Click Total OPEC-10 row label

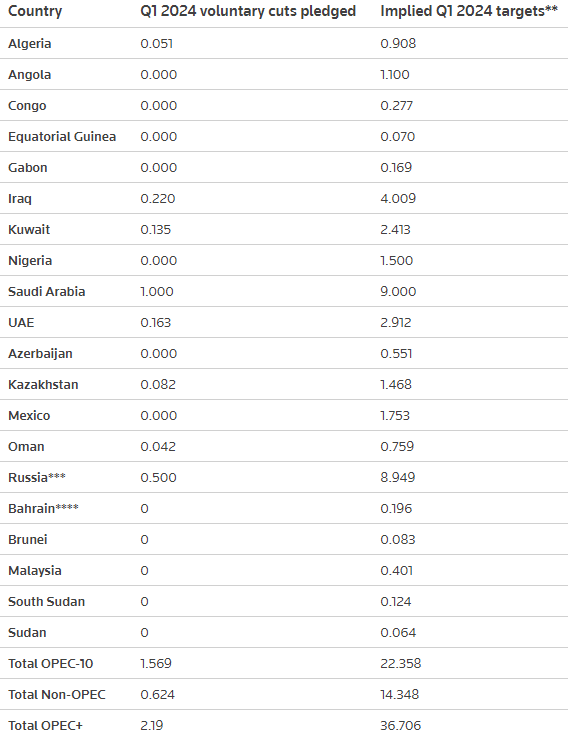51,664
